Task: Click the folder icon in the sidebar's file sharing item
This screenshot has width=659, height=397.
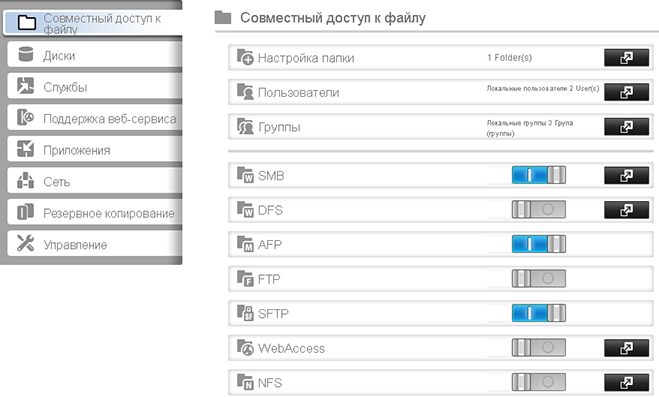Action: coord(26,22)
